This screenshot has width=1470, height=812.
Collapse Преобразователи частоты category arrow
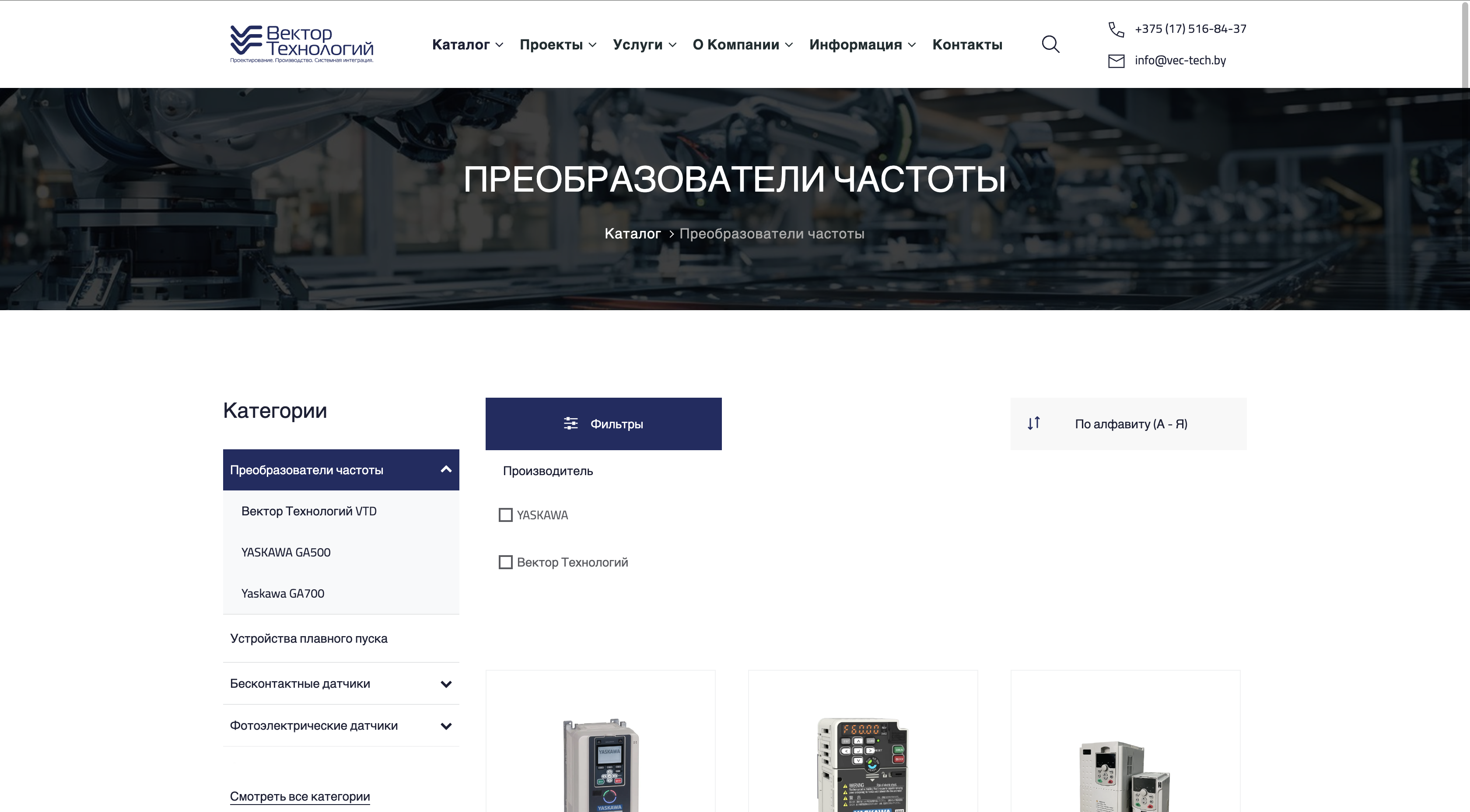[446, 469]
